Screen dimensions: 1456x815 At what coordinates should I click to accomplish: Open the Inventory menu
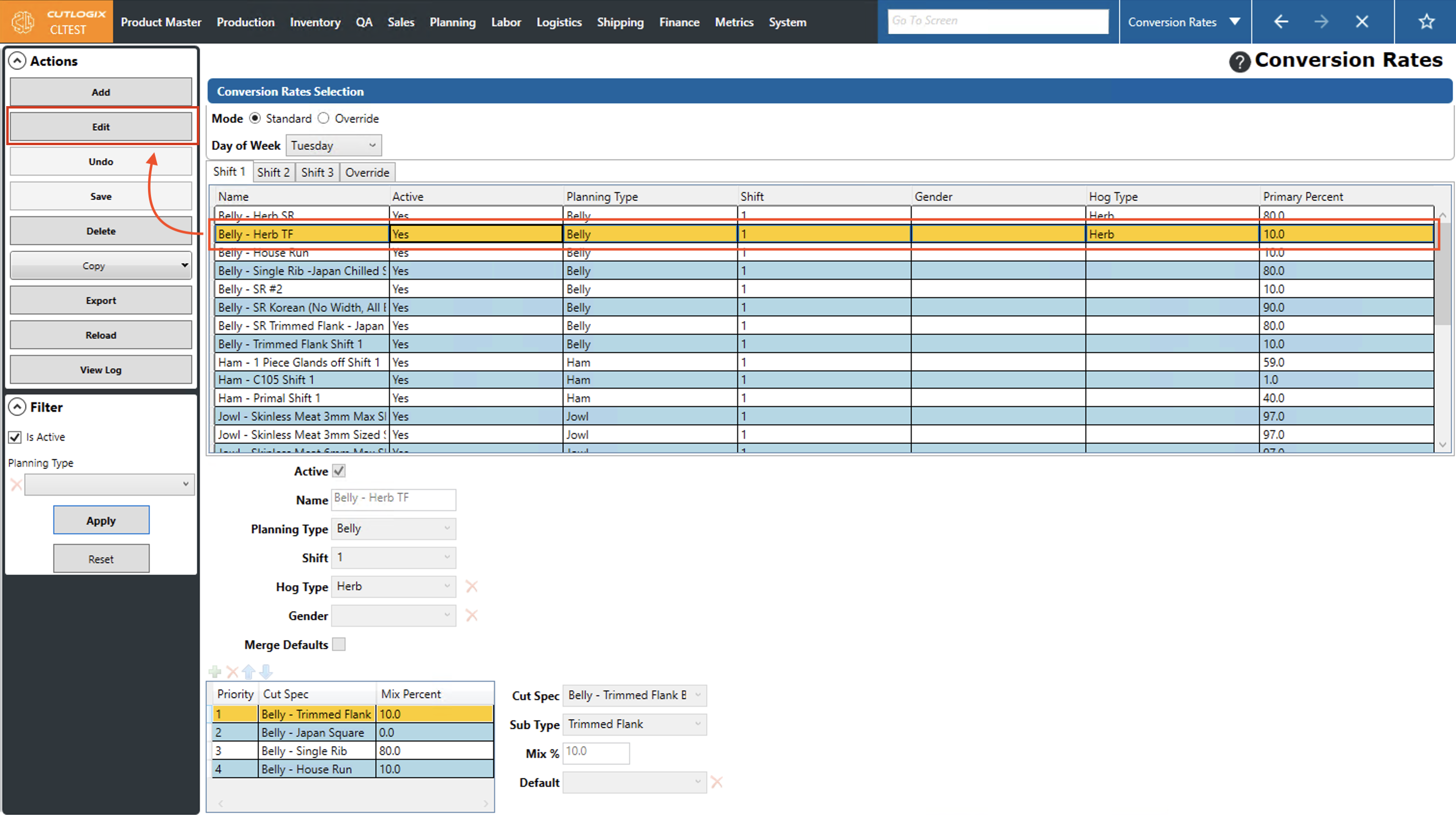point(315,22)
